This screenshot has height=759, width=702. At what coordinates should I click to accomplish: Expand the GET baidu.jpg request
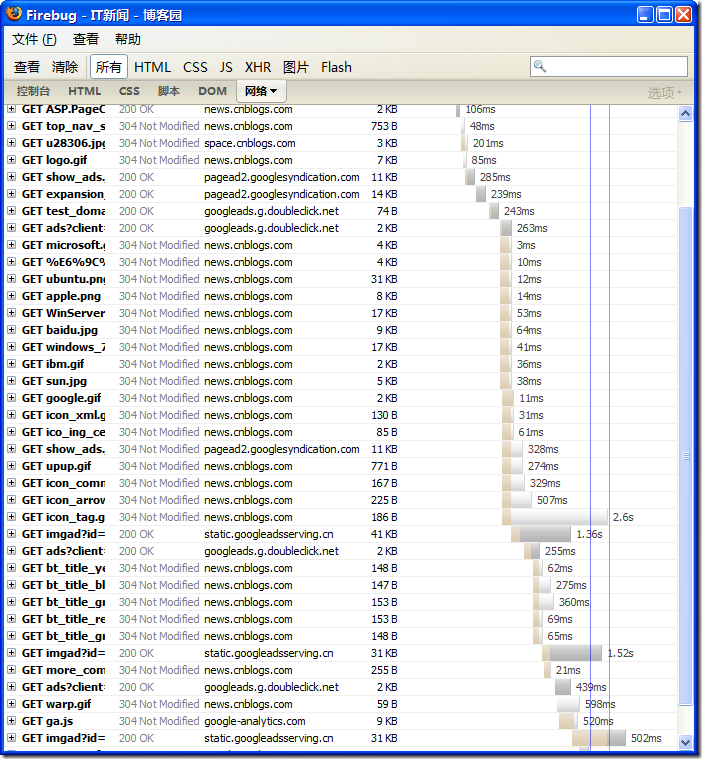[11, 330]
